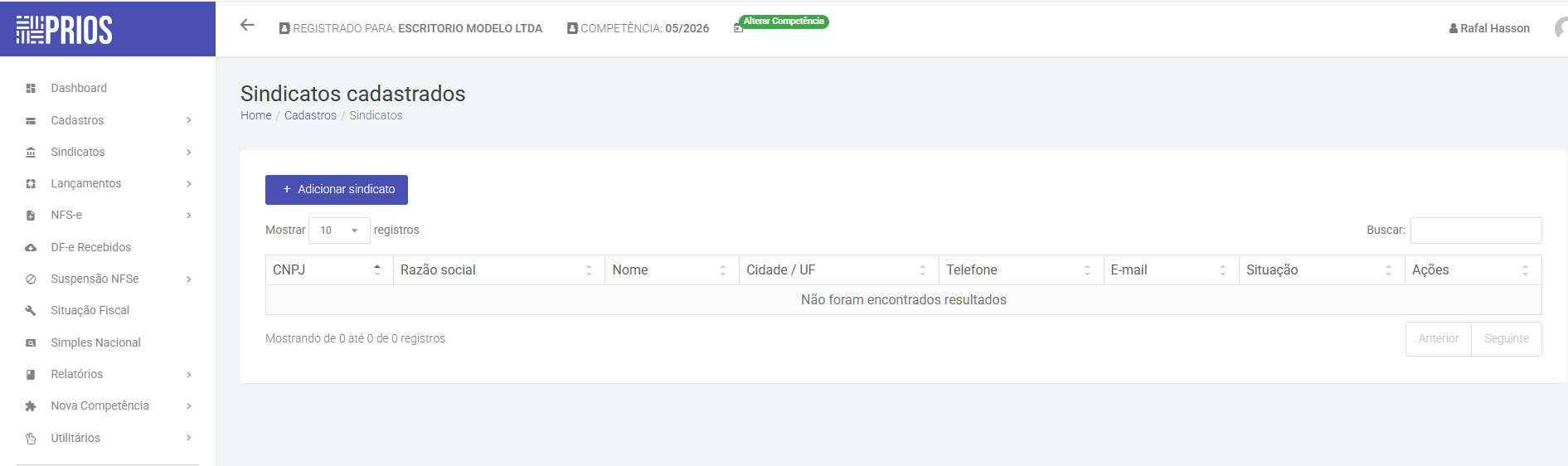Sort table by Razão social arrows
The width and height of the screenshot is (1568, 466).
click(x=589, y=269)
